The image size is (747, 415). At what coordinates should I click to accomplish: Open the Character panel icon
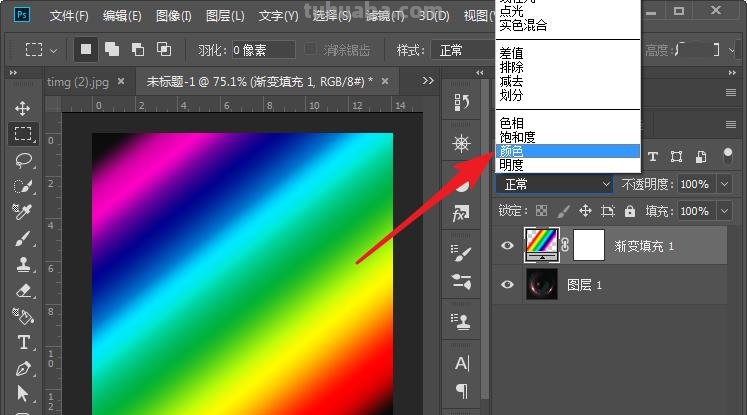tap(462, 363)
